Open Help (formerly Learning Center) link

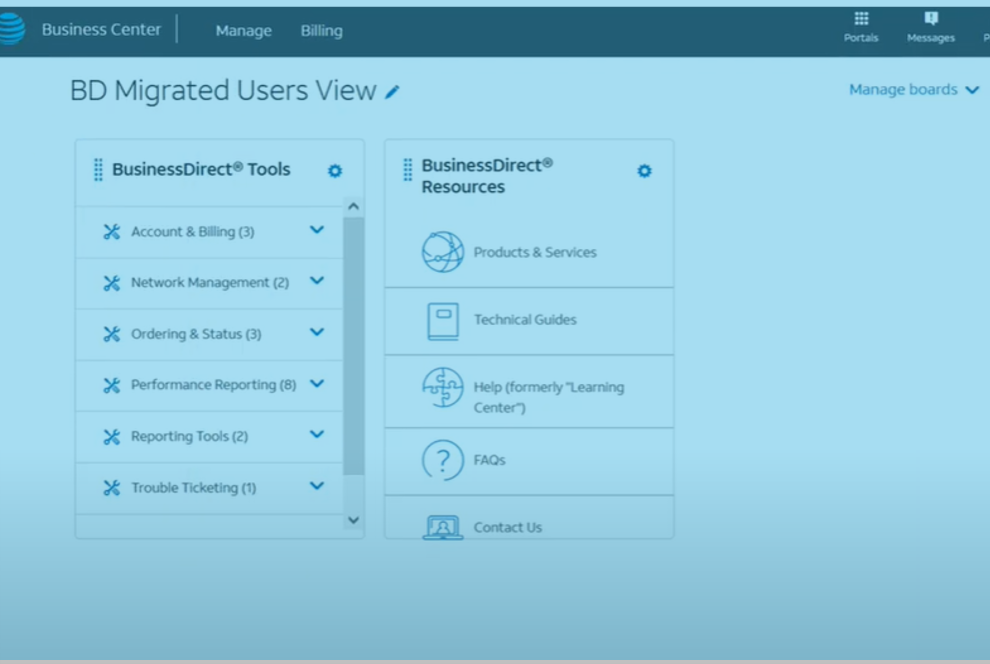[549, 397]
